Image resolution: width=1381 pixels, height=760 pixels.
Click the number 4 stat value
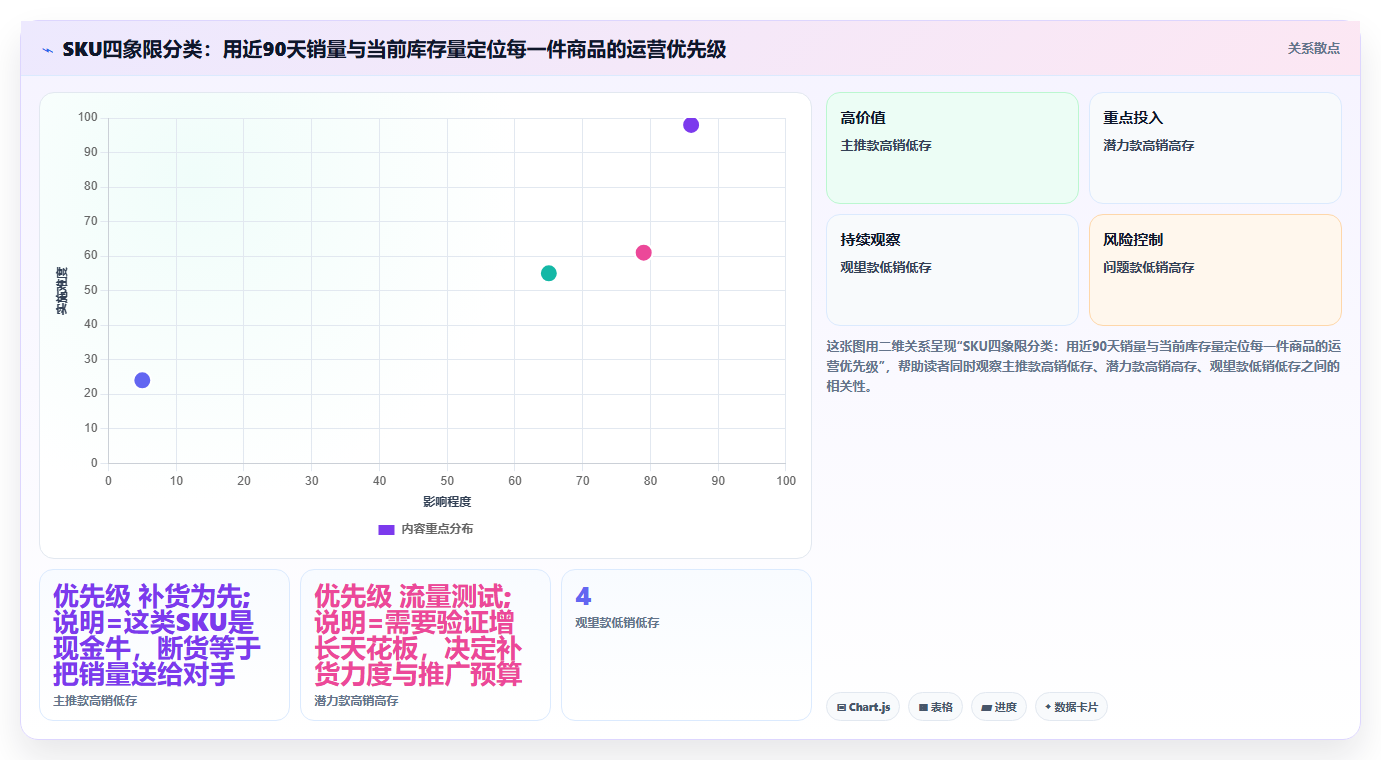583,596
